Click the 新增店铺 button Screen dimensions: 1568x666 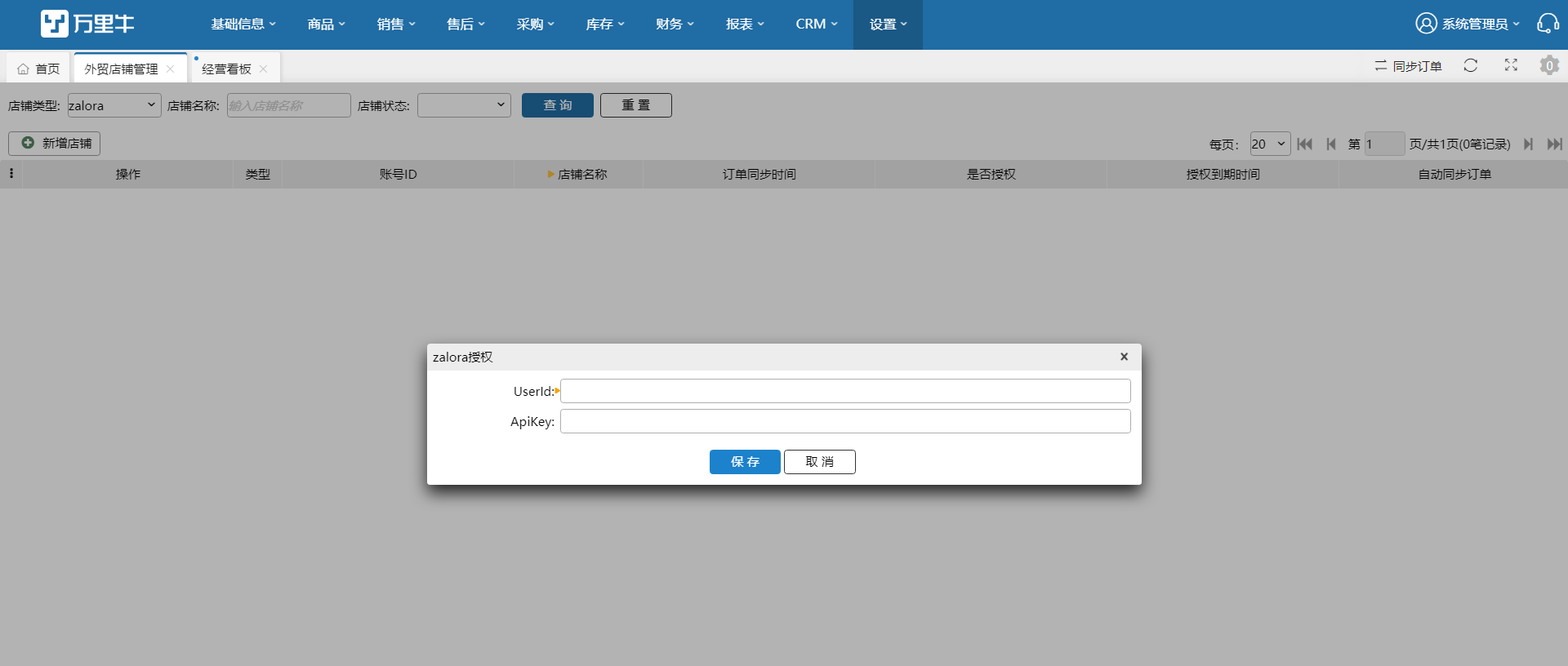55,144
